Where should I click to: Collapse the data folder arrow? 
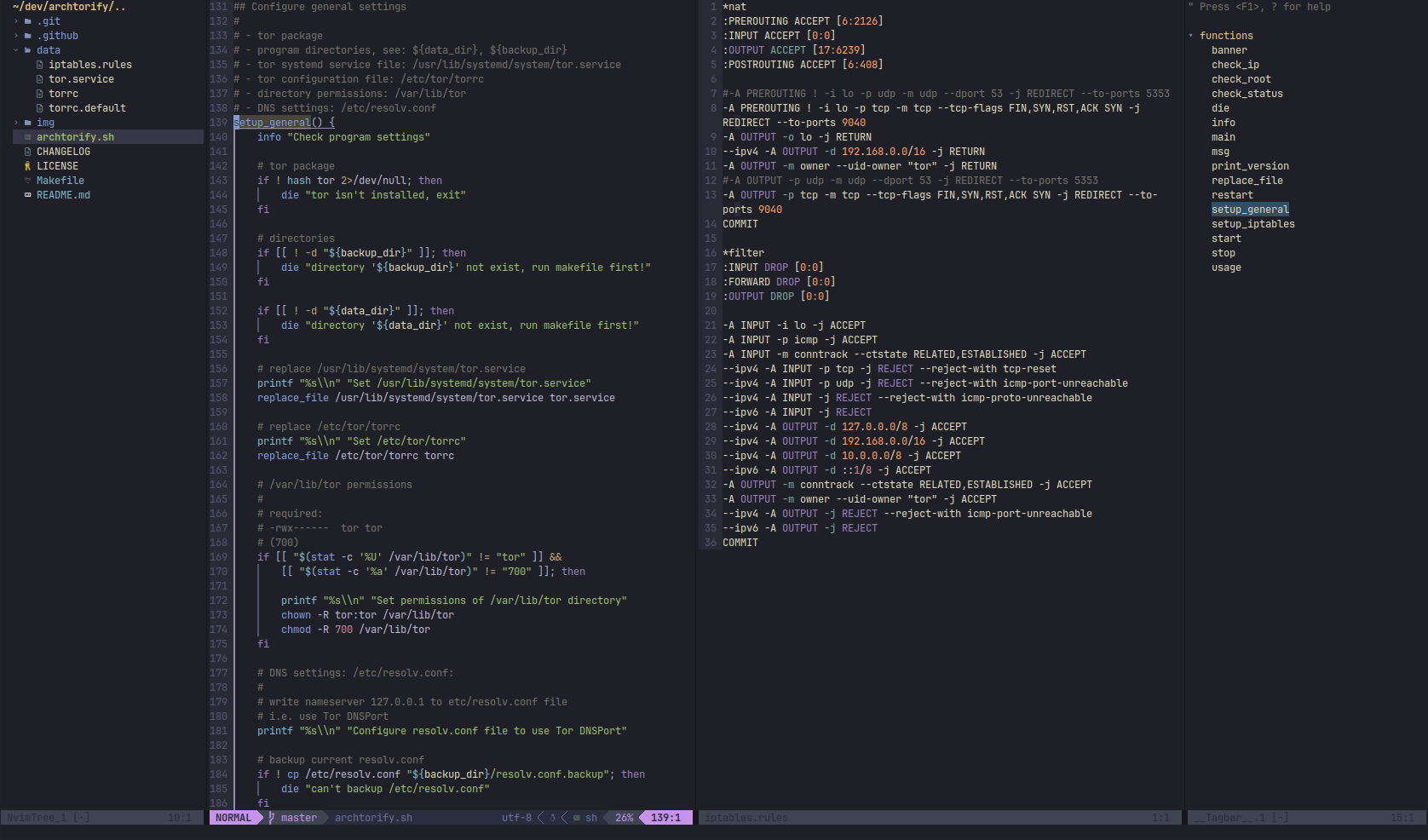(16, 50)
